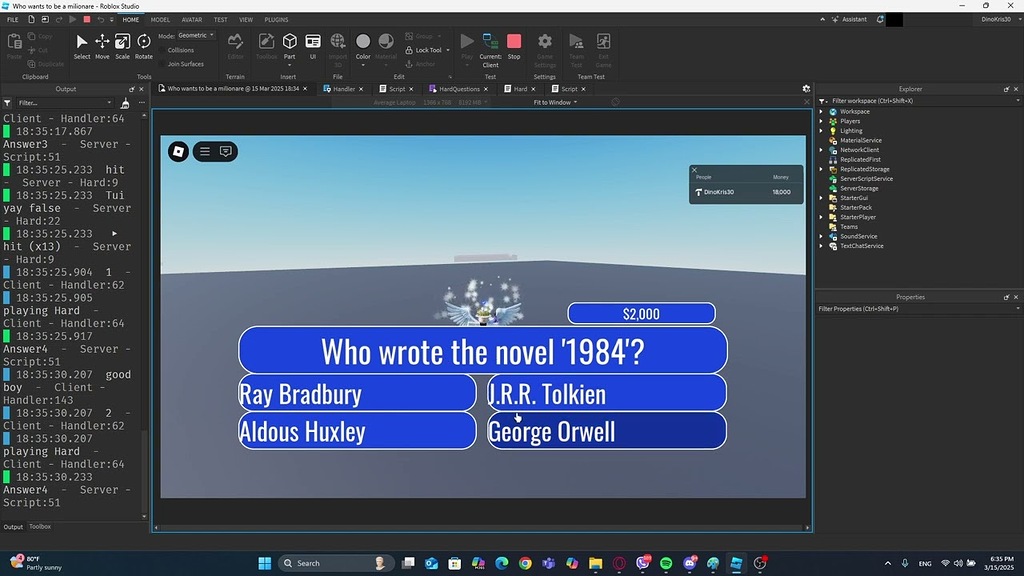Open File Explorer on the taskbar
This screenshot has height=576, width=1024.
click(596, 563)
